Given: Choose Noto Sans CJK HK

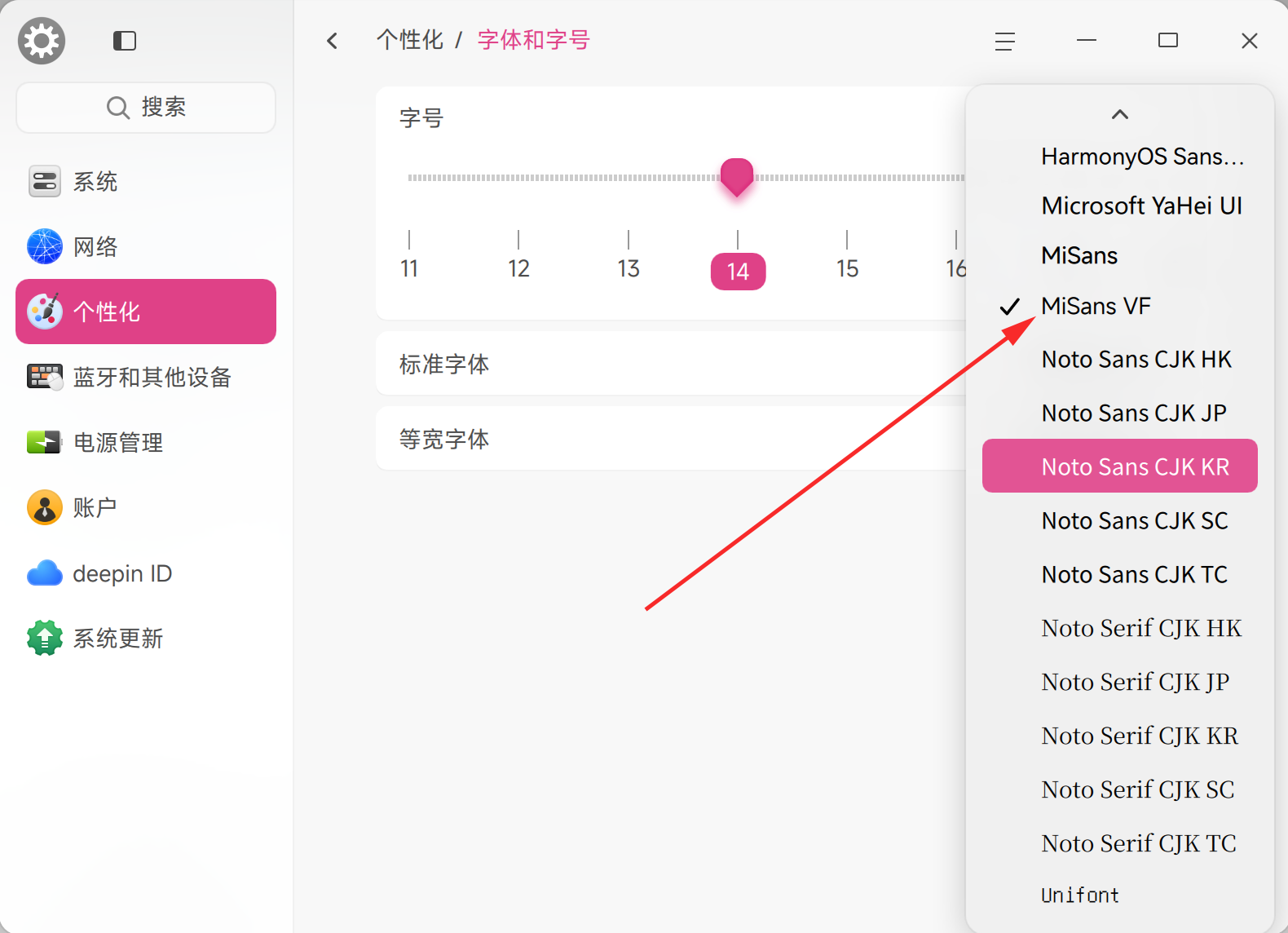Looking at the screenshot, I should pyautogui.click(x=1120, y=360).
